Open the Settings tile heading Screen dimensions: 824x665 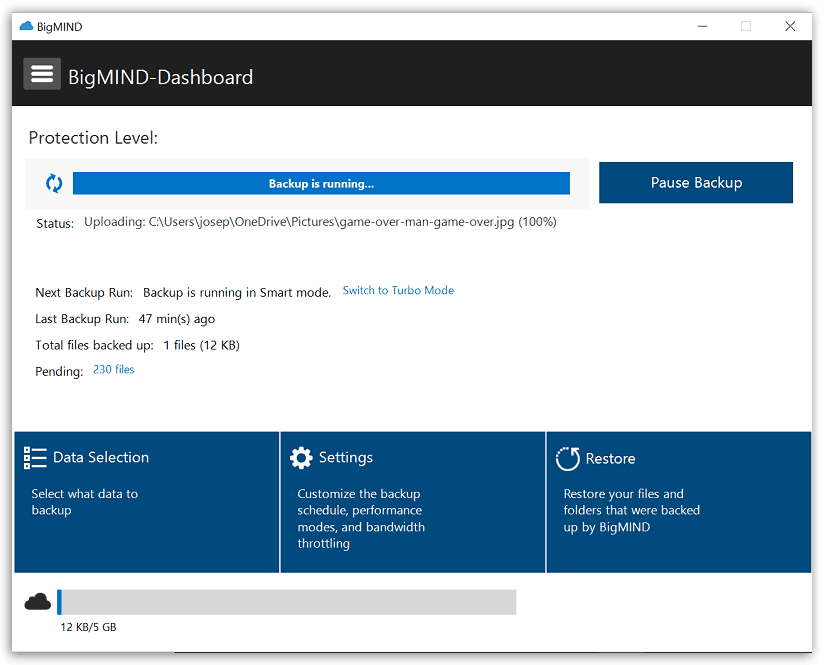click(345, 457)
